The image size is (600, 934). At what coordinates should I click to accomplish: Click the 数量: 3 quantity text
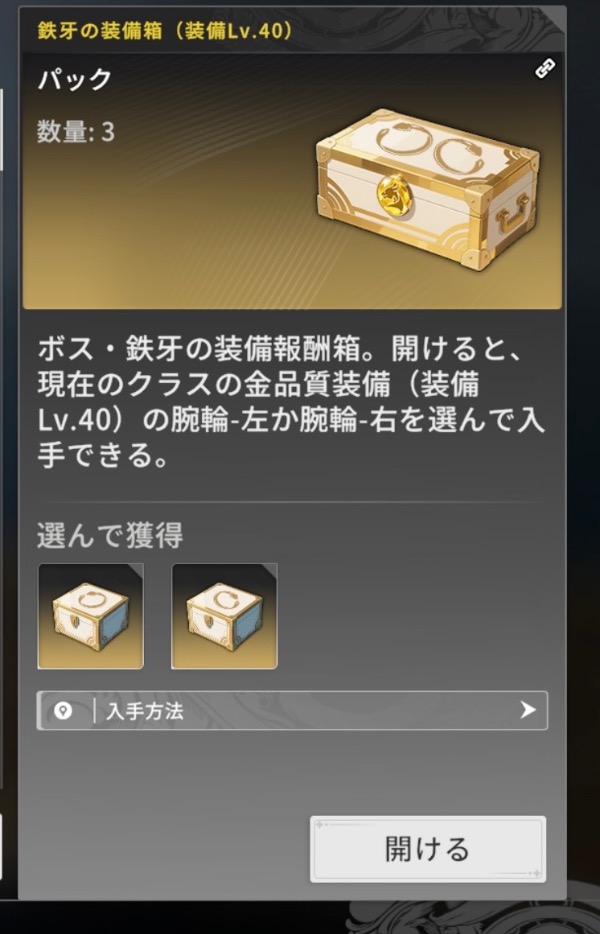coord(76,132)
